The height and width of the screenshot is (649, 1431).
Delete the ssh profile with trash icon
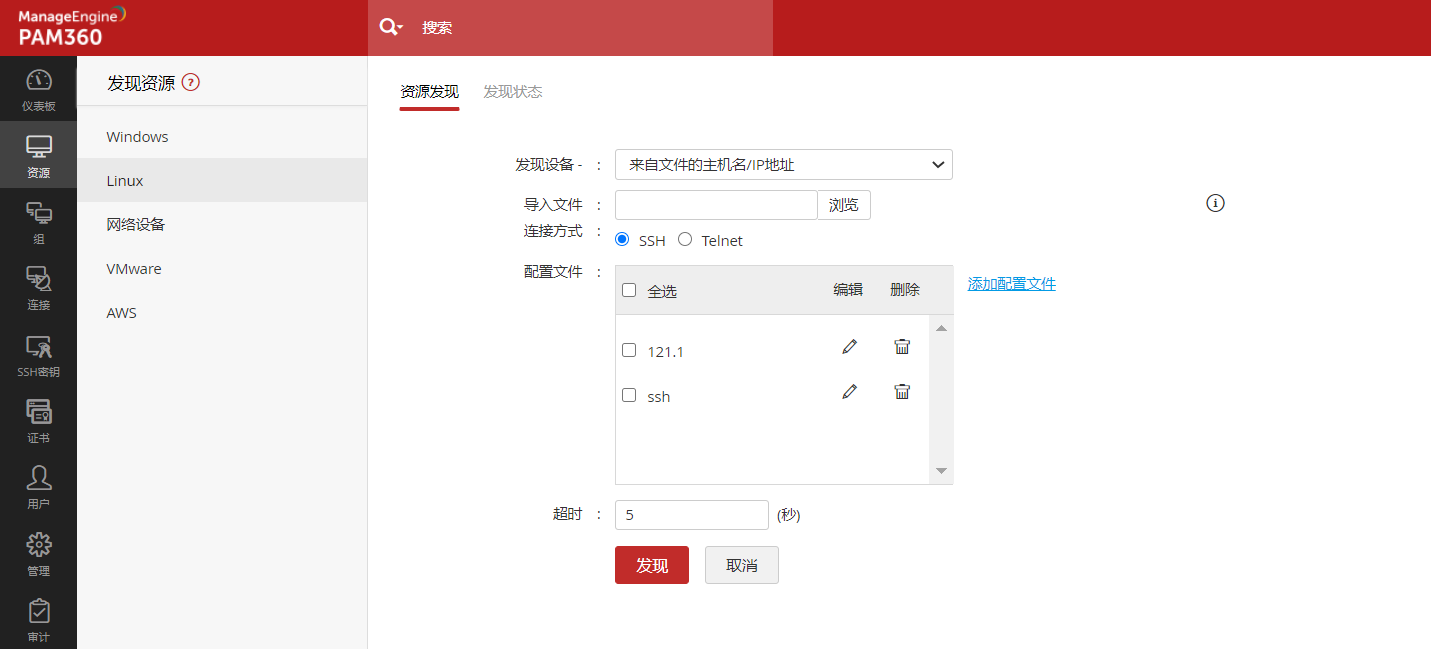click(x=902, y=391)
